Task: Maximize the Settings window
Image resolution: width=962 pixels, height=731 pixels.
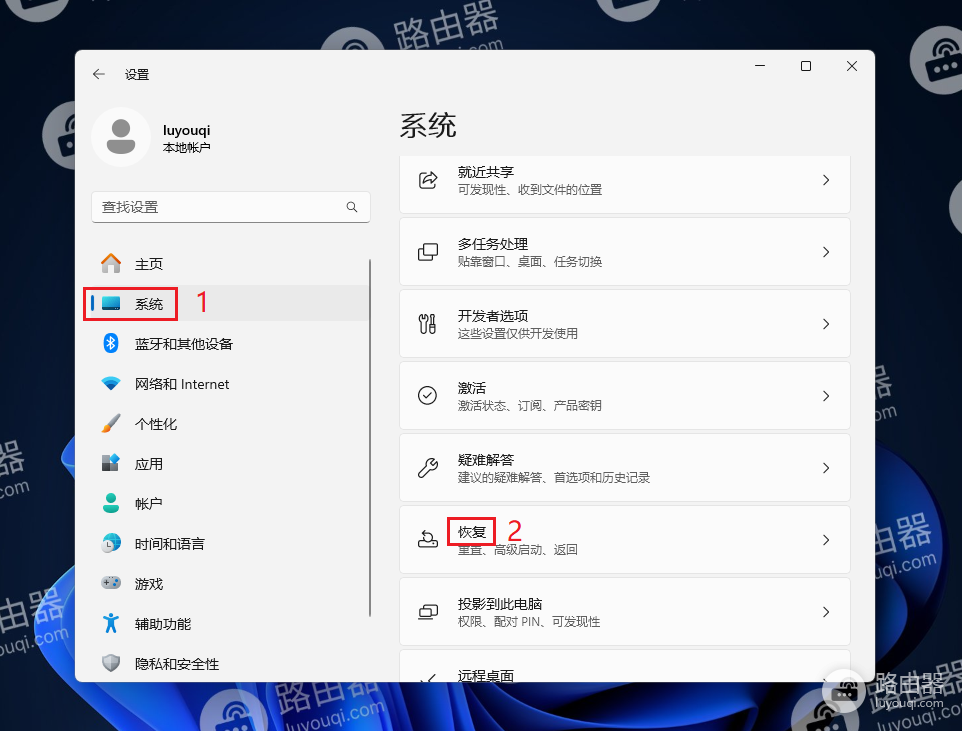Action: pyautogui.click(x=806, y=66)
